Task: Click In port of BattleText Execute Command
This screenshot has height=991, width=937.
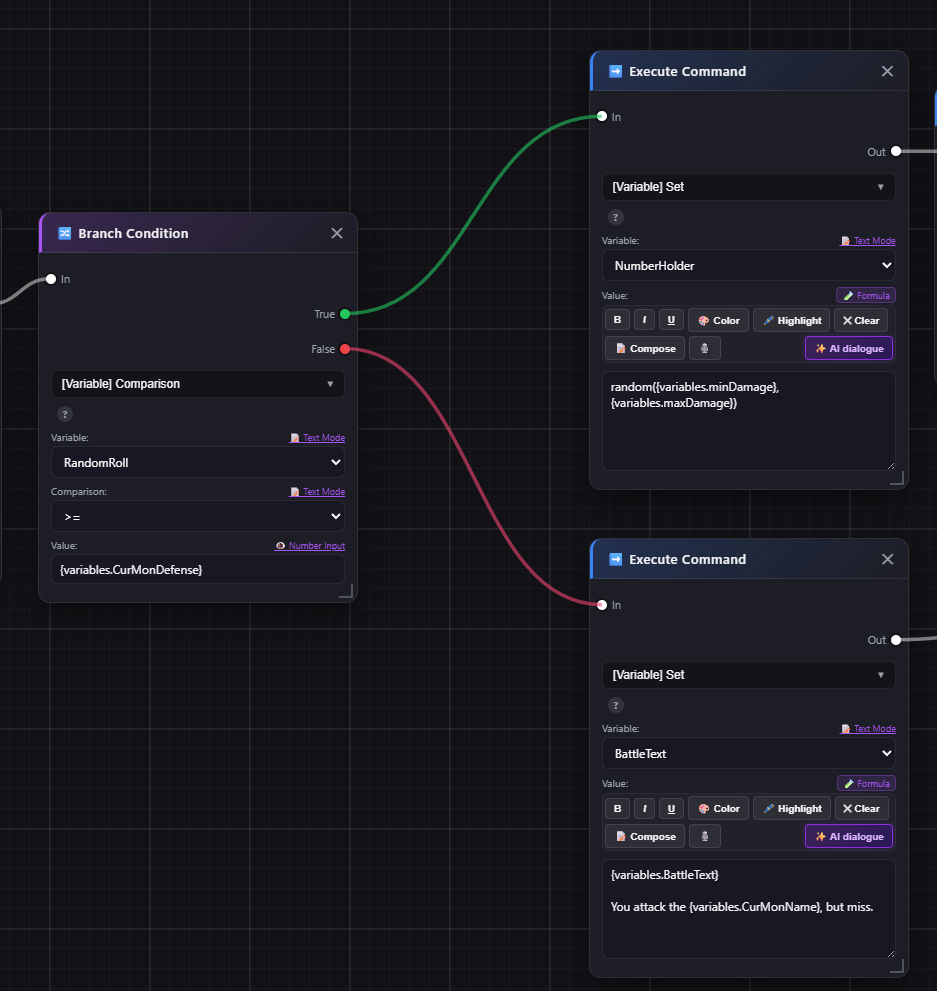Action: click(x=602, y=605)
